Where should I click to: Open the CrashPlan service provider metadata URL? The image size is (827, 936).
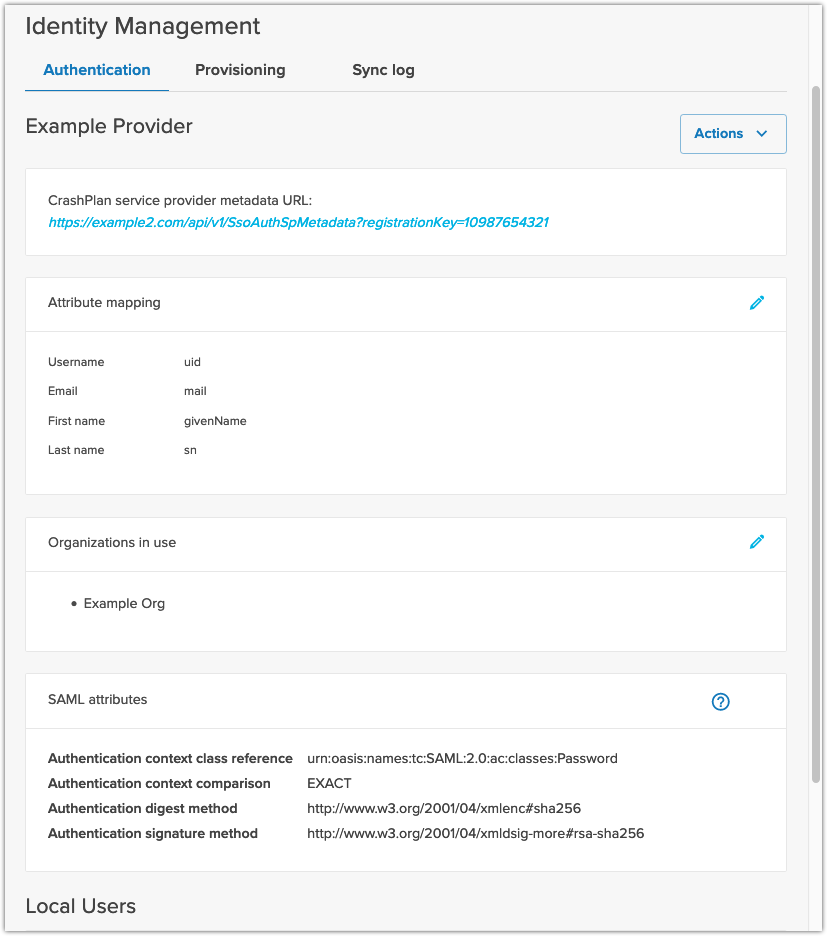coord(299,223)
